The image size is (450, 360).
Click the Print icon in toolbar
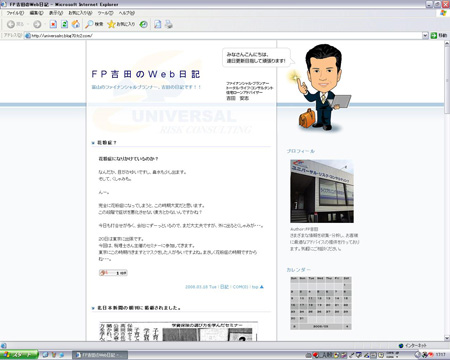(169, 24)
